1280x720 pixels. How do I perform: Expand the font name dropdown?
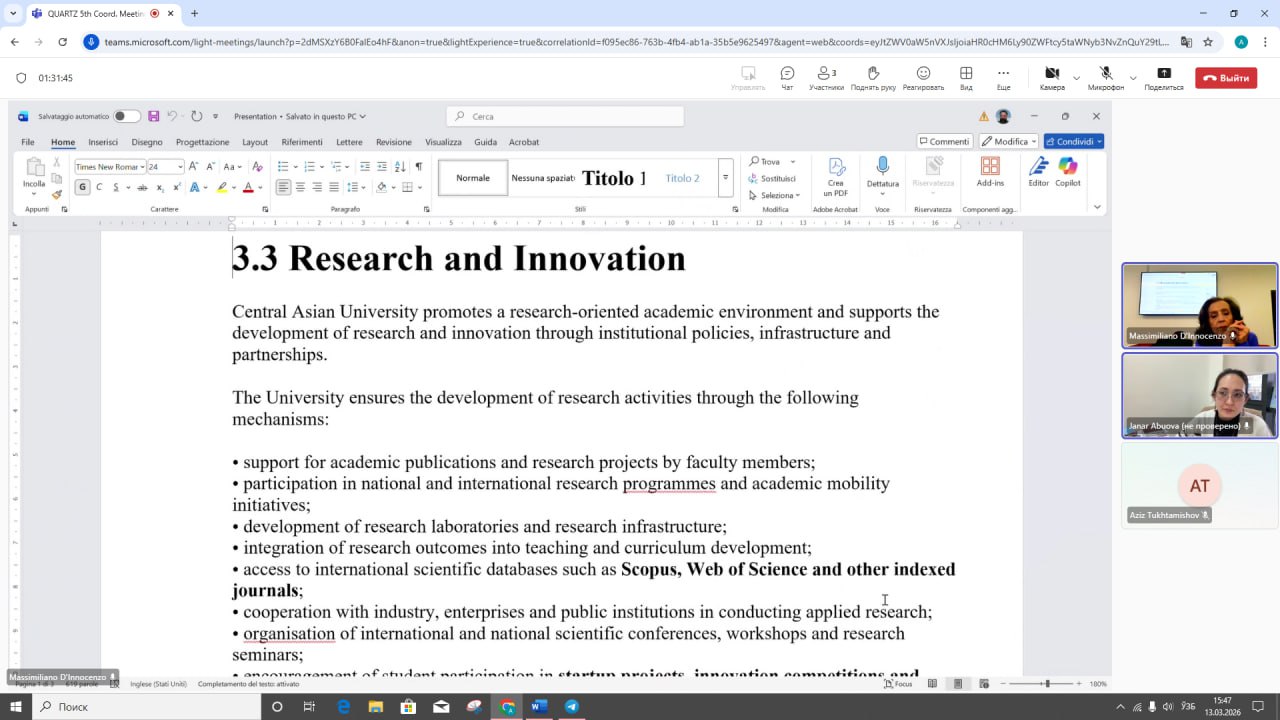(x=143, y=167)
